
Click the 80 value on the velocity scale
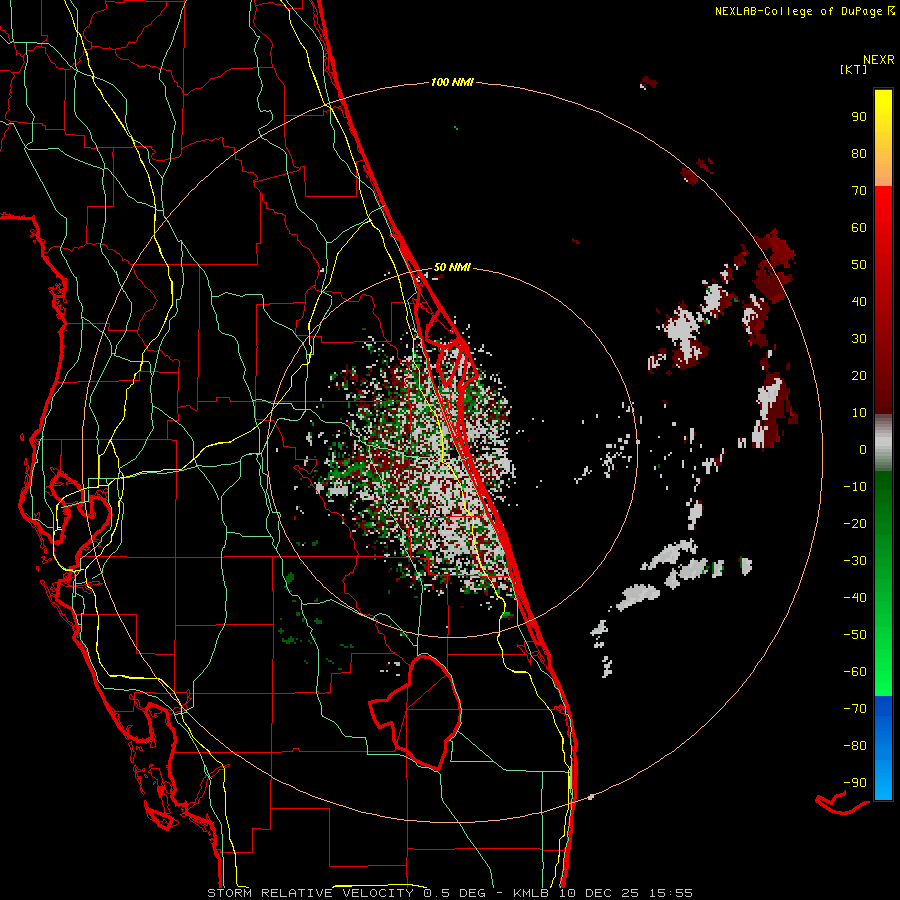(x=859, y=153)
